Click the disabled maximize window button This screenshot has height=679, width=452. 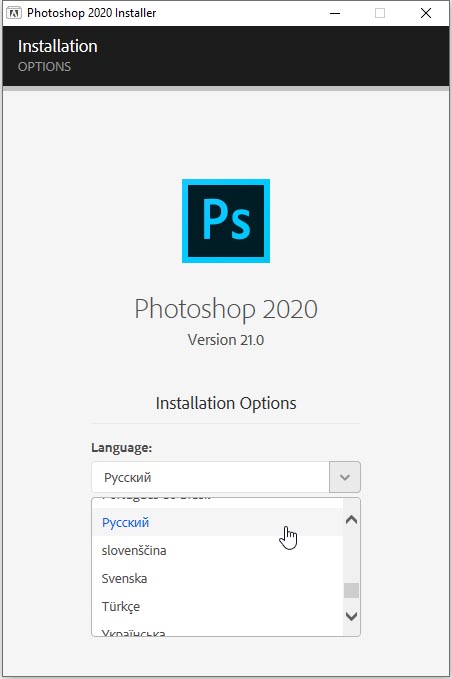pos(380,13)
